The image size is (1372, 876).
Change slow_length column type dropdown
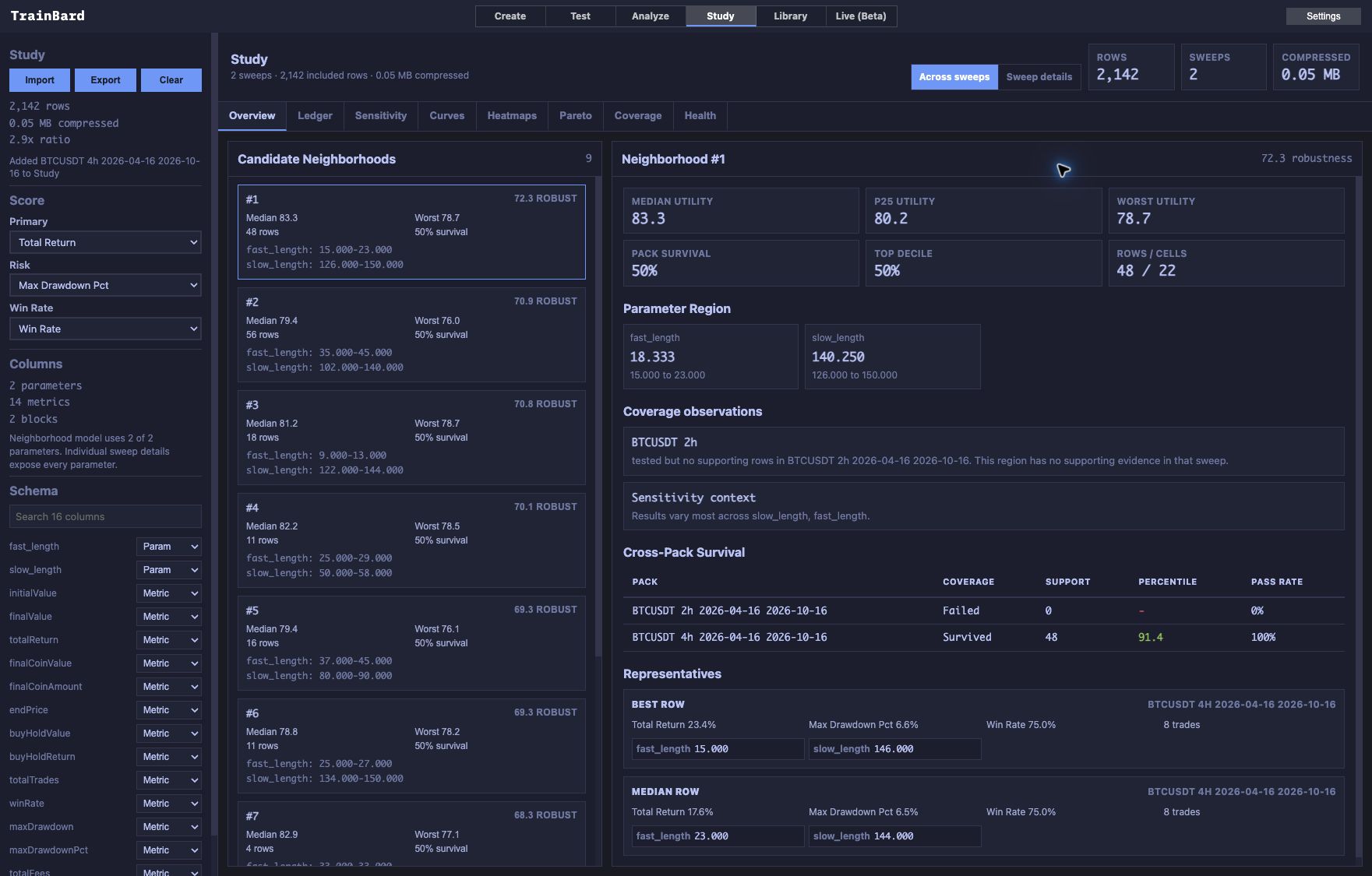(169, 570)
